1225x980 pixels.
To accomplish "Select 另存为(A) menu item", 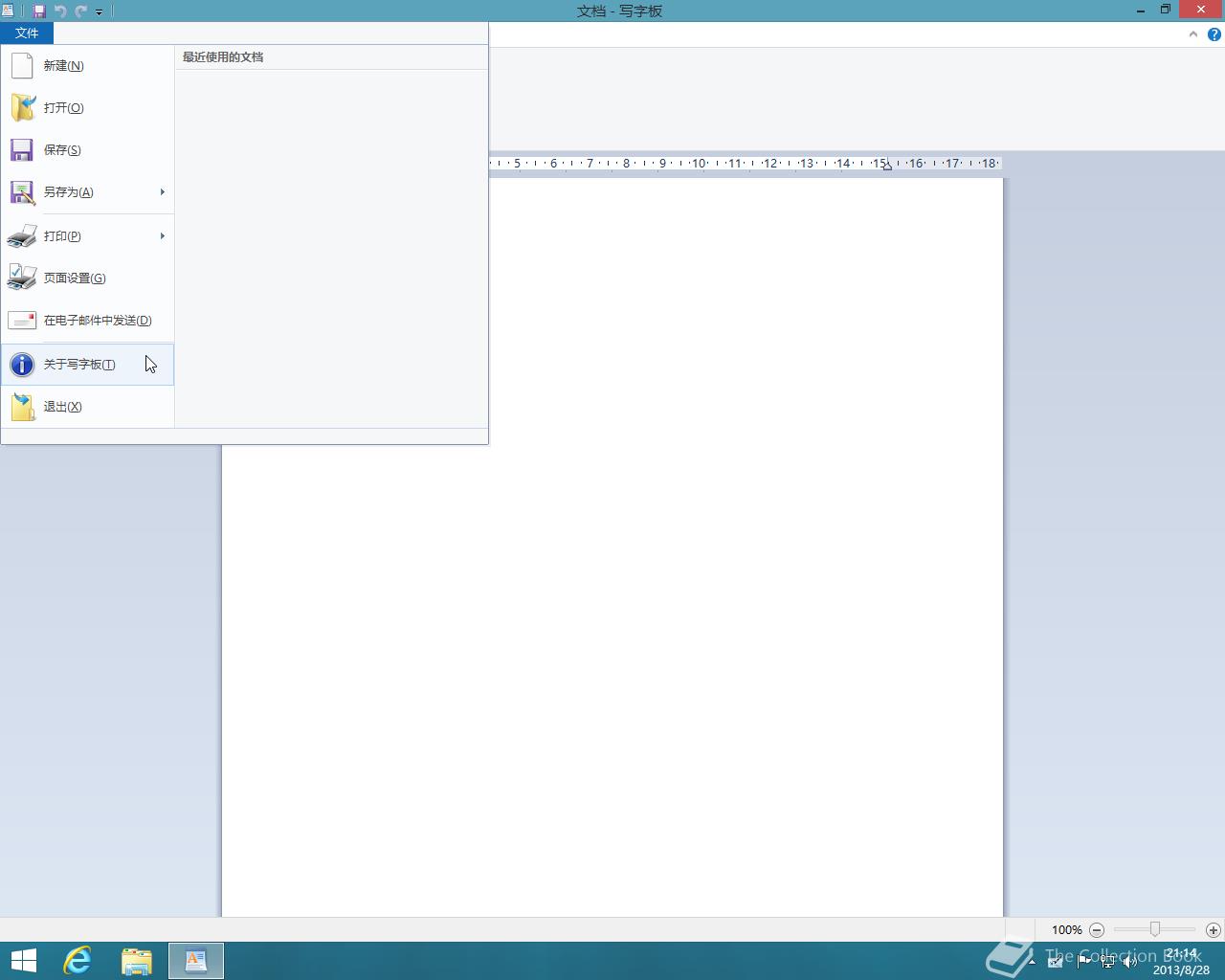I will coord(87,192).
